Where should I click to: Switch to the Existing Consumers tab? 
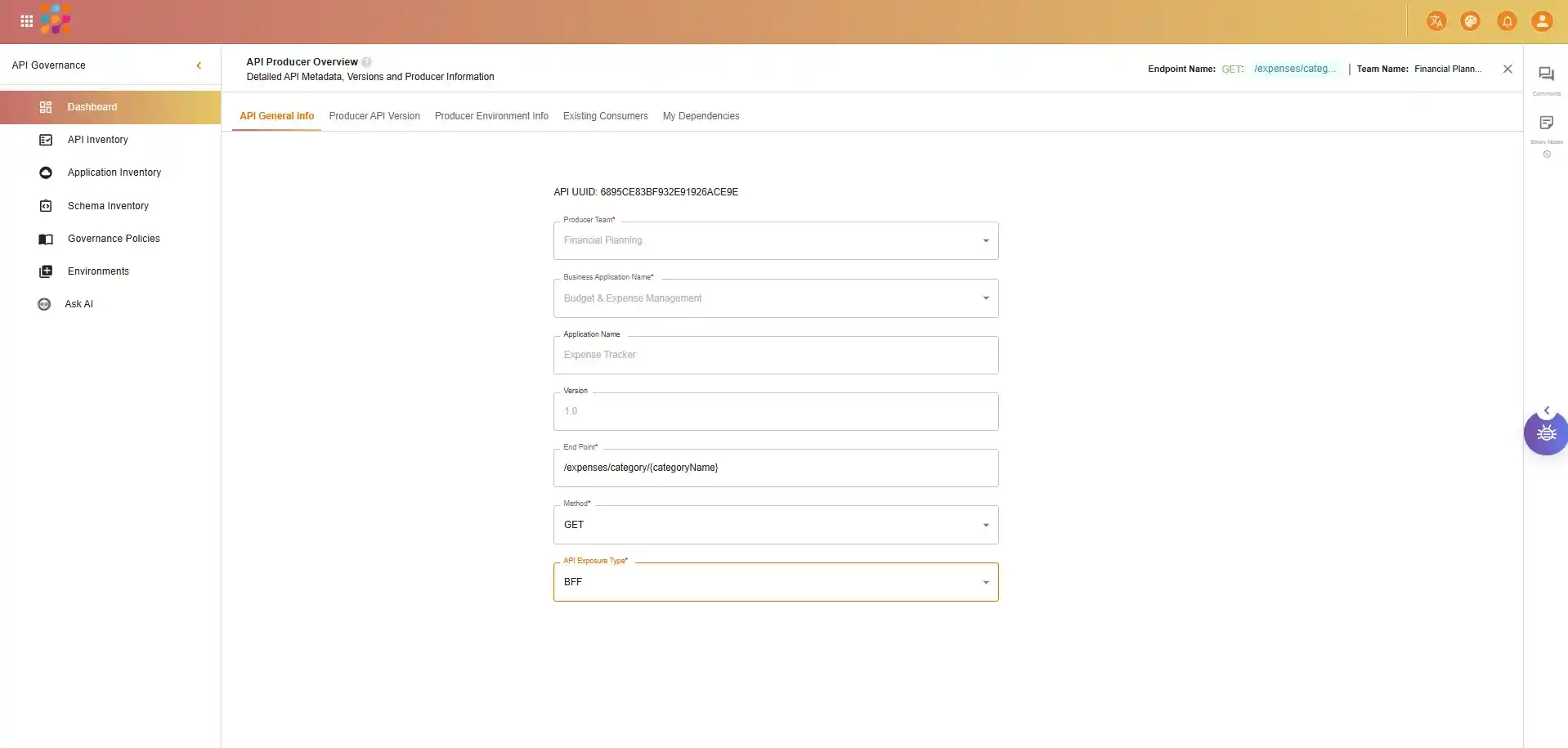click(605, 116)
